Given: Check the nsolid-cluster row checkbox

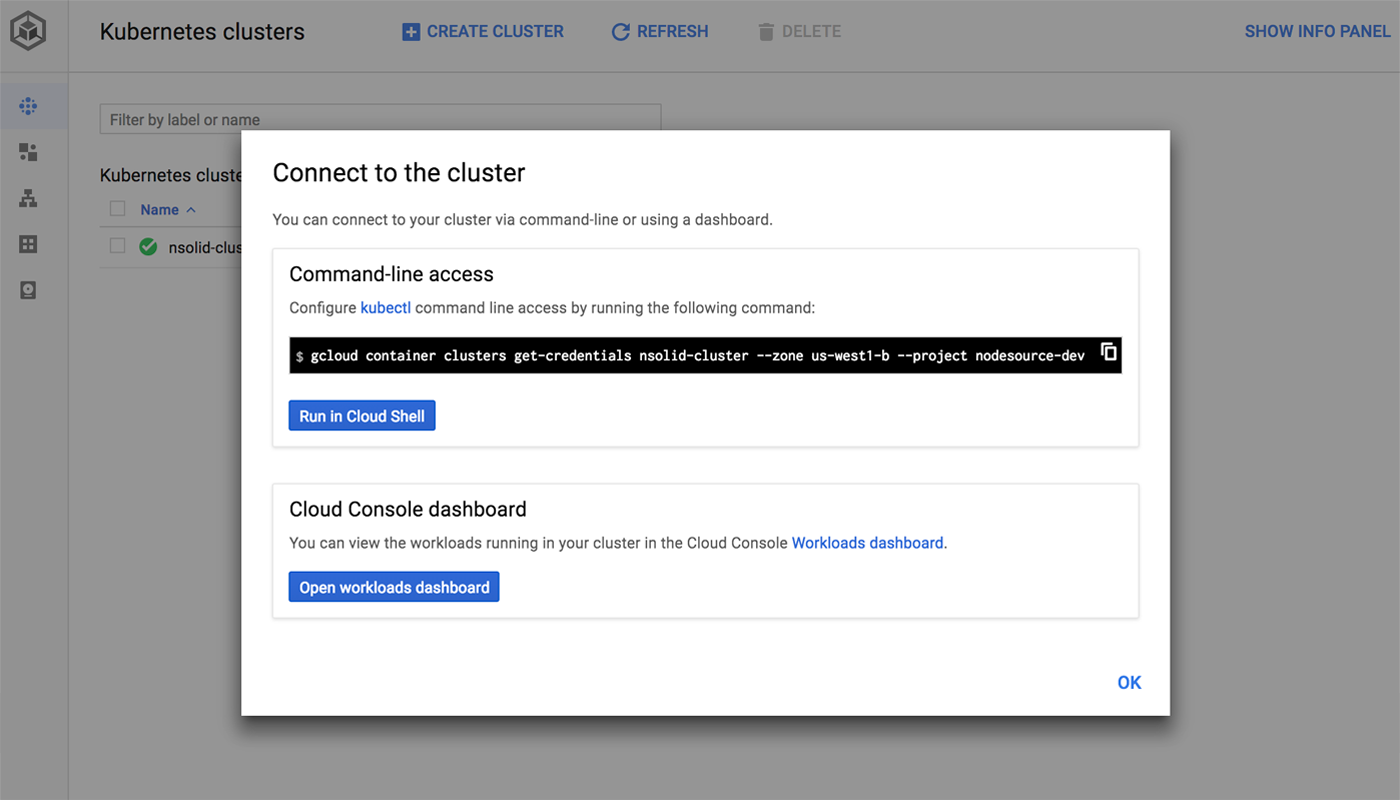Looking at the screenshot, I should (118, 246).
